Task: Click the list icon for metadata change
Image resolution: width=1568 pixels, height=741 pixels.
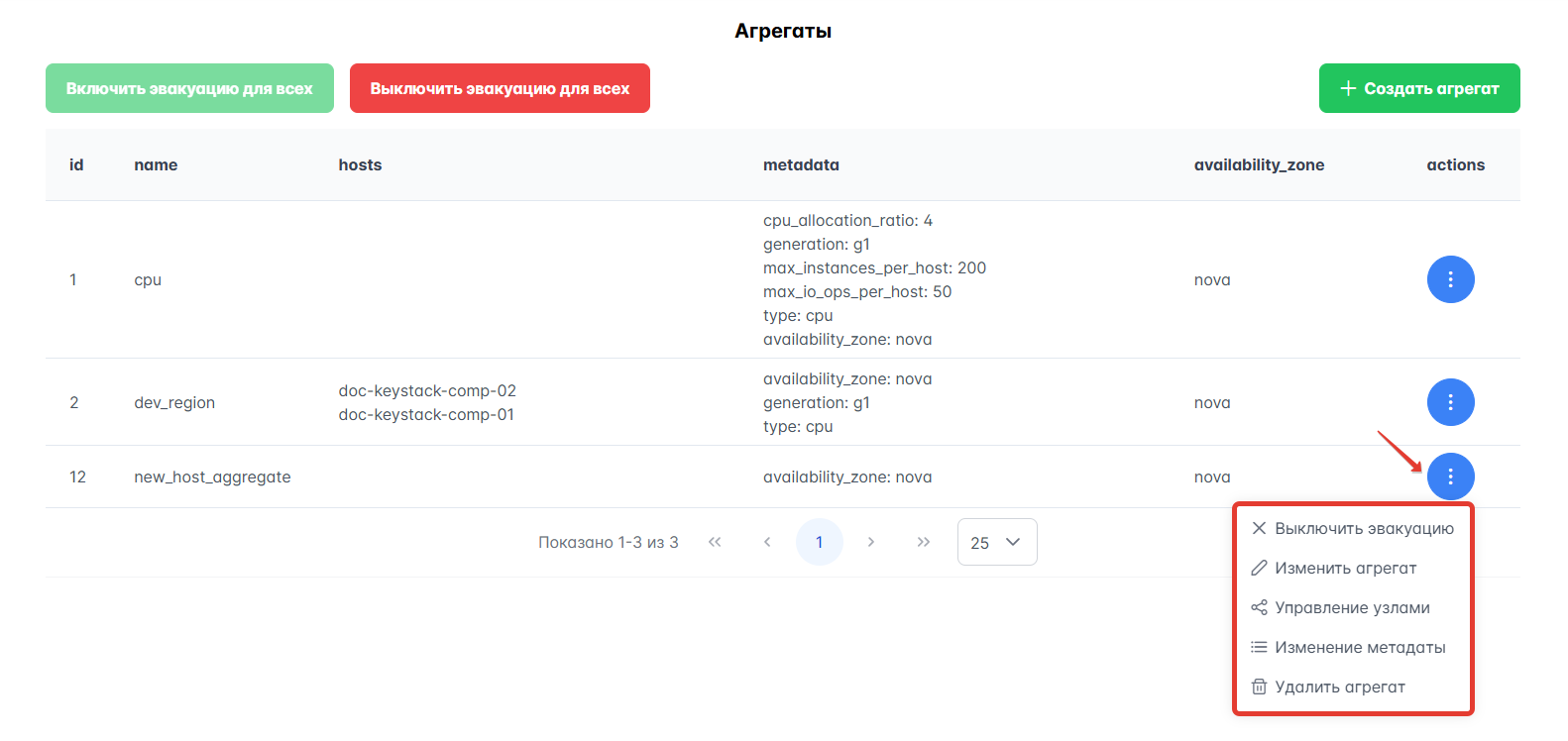Action: 1259,647
